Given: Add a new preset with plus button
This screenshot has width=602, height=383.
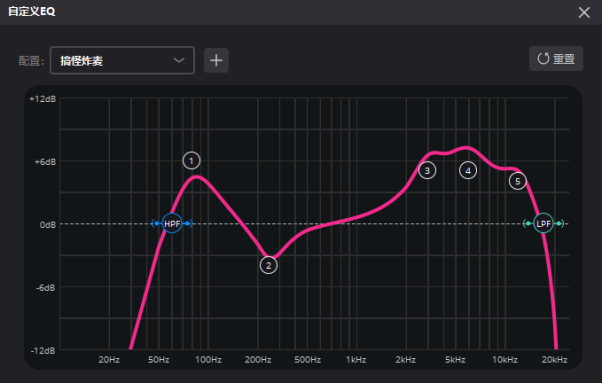Looking at the screenshot, I should 216,60.
